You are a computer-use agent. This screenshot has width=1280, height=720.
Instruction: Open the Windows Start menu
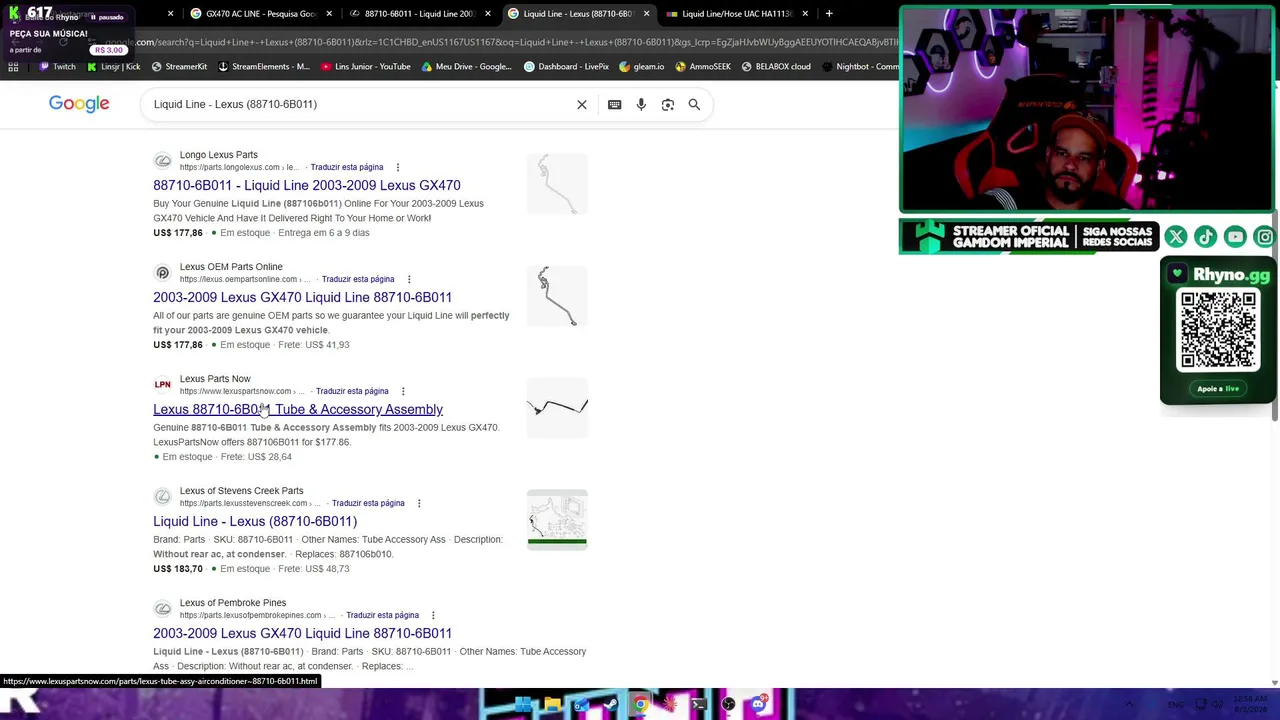[x=523, y=705]
